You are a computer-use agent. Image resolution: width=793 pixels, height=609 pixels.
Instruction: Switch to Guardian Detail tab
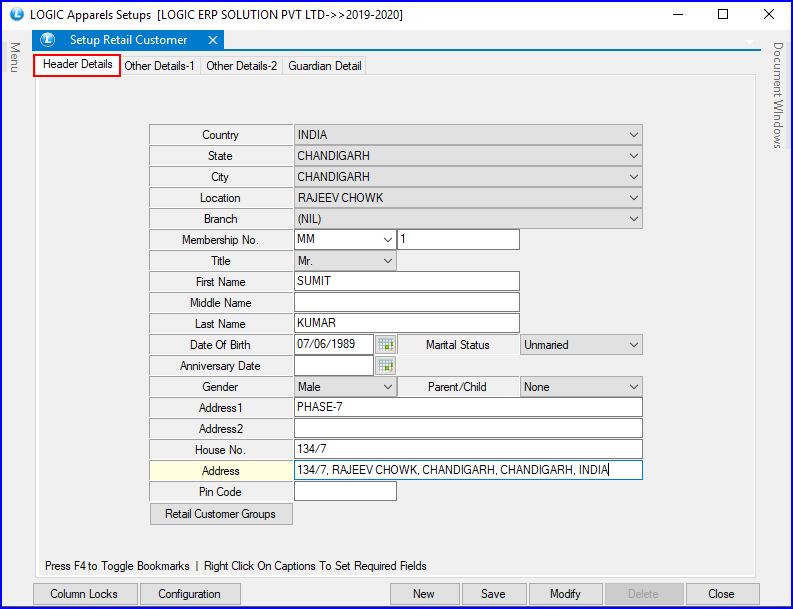(x=324, y=66)
